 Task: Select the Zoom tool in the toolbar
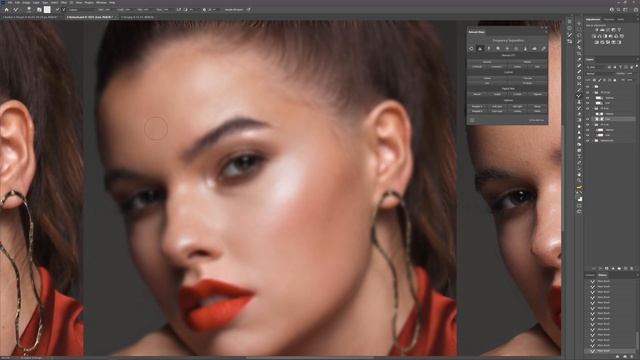tap(579, 180)
